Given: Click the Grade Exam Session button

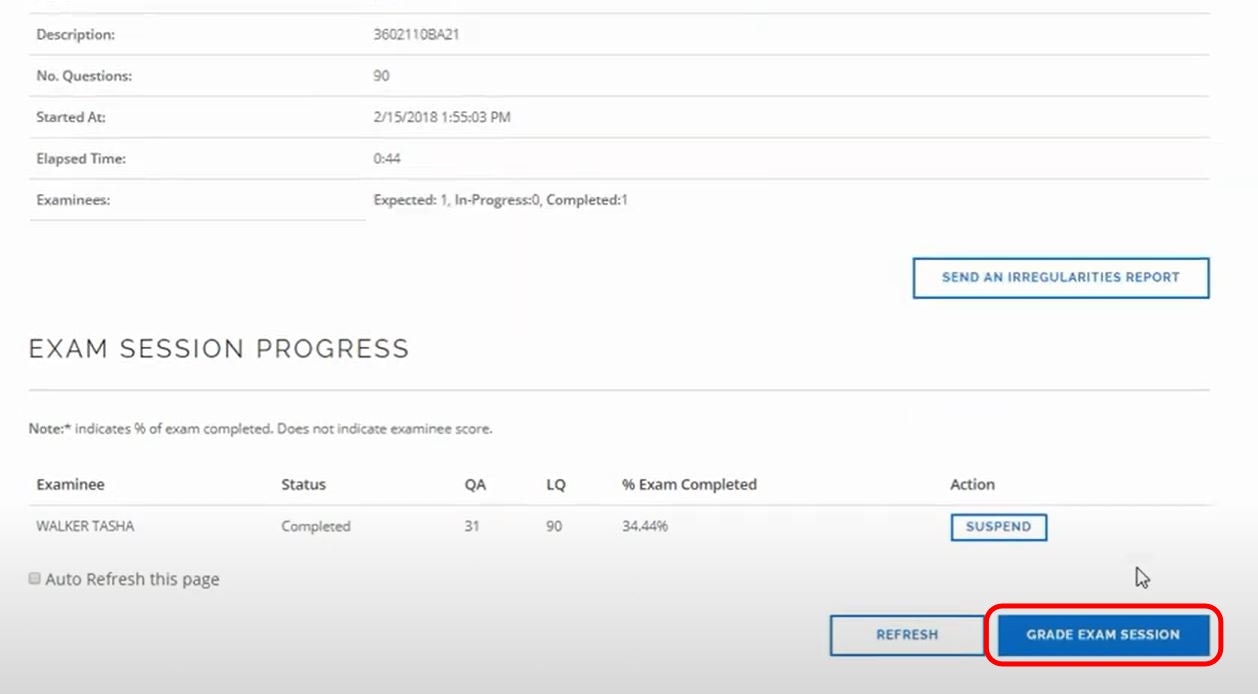Looking at the screenshot, I should pyautogui.click(x=1102, y=634).
